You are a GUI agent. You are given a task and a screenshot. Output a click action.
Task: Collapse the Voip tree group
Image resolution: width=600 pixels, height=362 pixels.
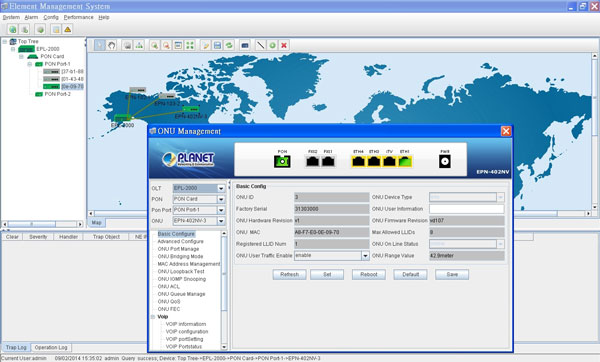tap(153, 317)
